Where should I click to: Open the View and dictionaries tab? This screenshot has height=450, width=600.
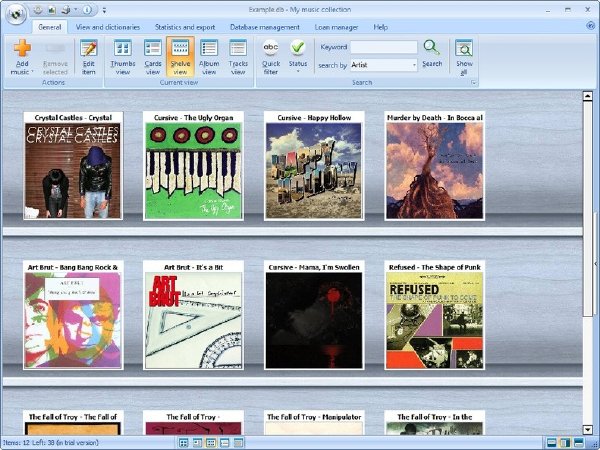108,27
